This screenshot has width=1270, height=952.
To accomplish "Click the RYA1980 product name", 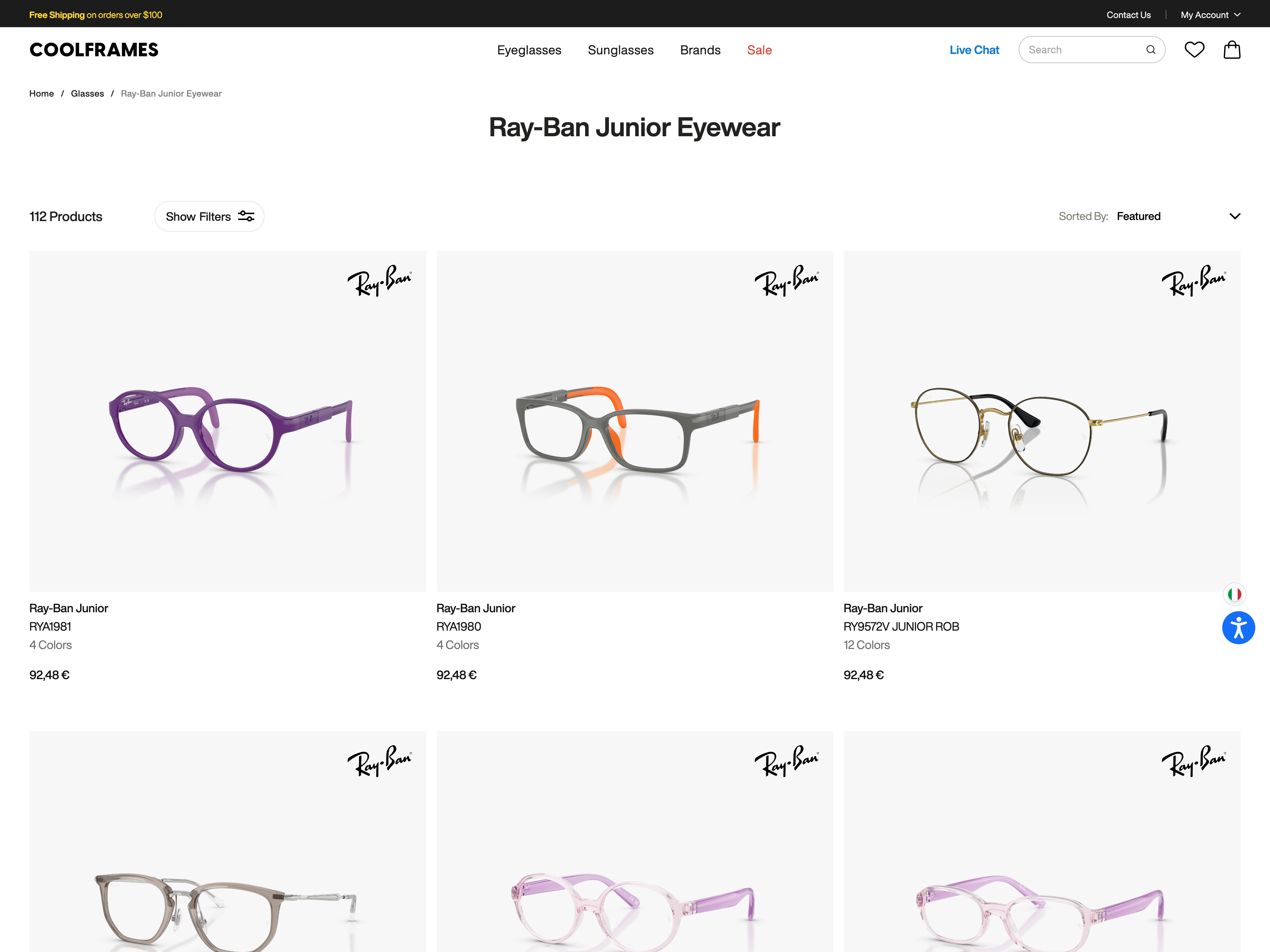I will point(458,627).
